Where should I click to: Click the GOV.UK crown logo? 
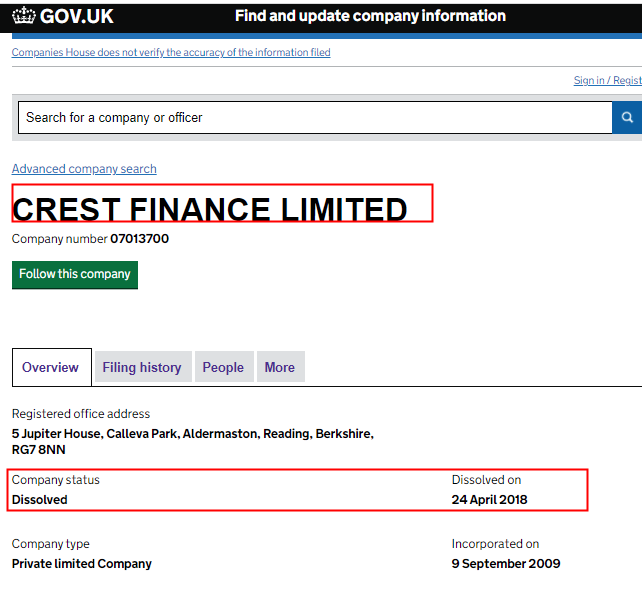coord(23,16)
